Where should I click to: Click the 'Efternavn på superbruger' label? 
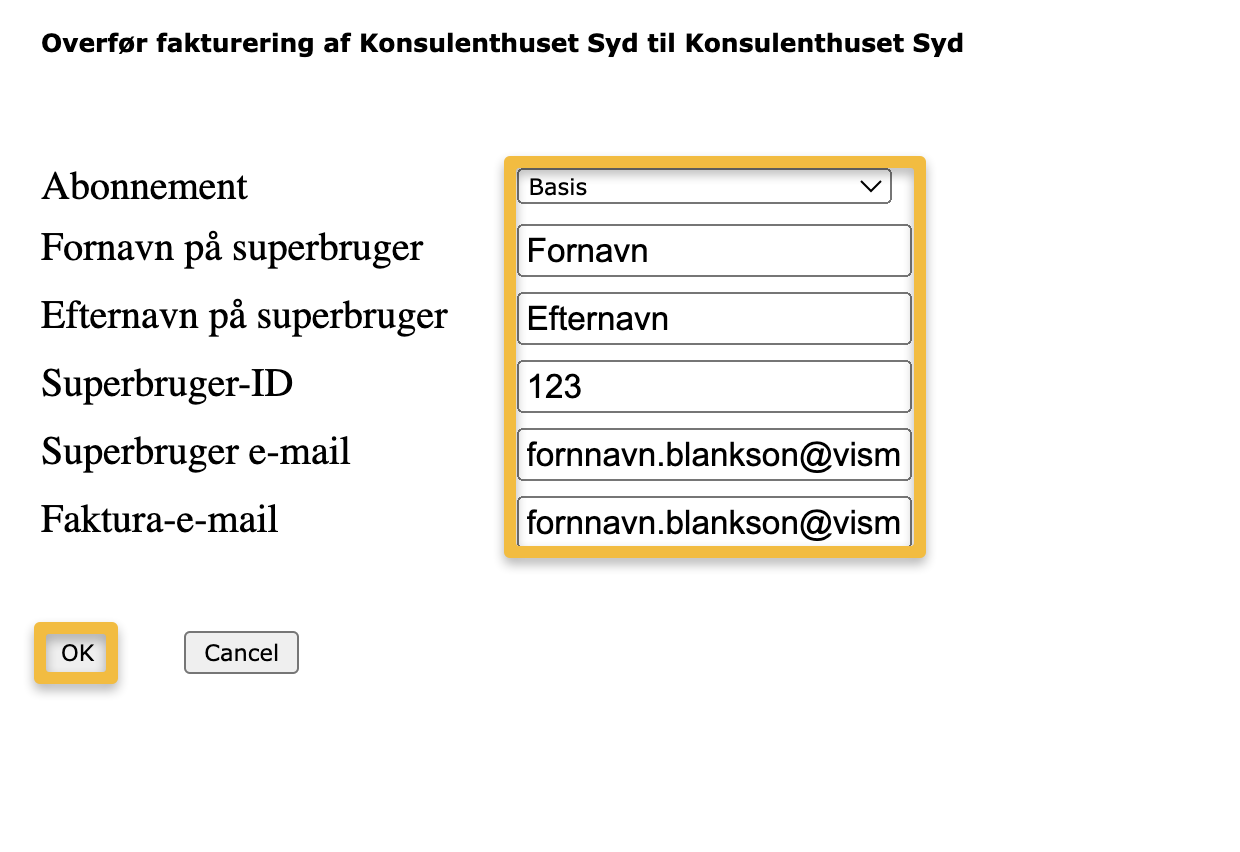244,316
